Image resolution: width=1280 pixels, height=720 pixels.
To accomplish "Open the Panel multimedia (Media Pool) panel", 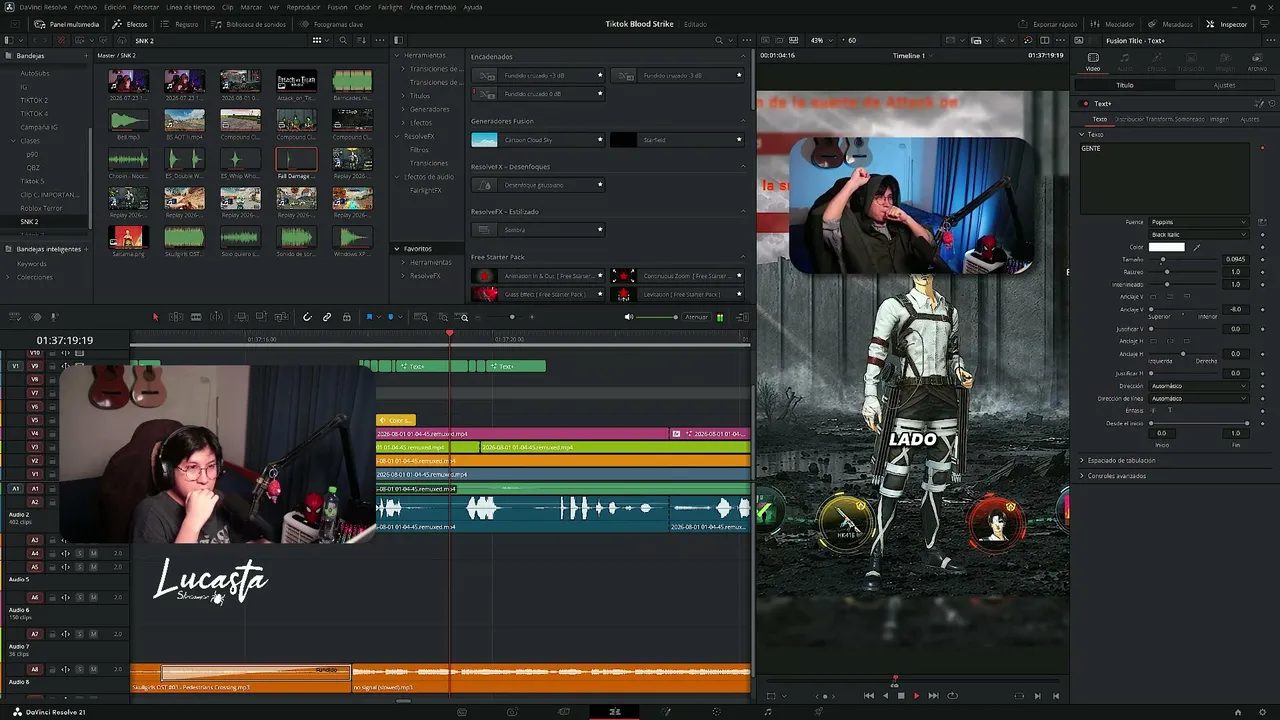I will 66,24.
